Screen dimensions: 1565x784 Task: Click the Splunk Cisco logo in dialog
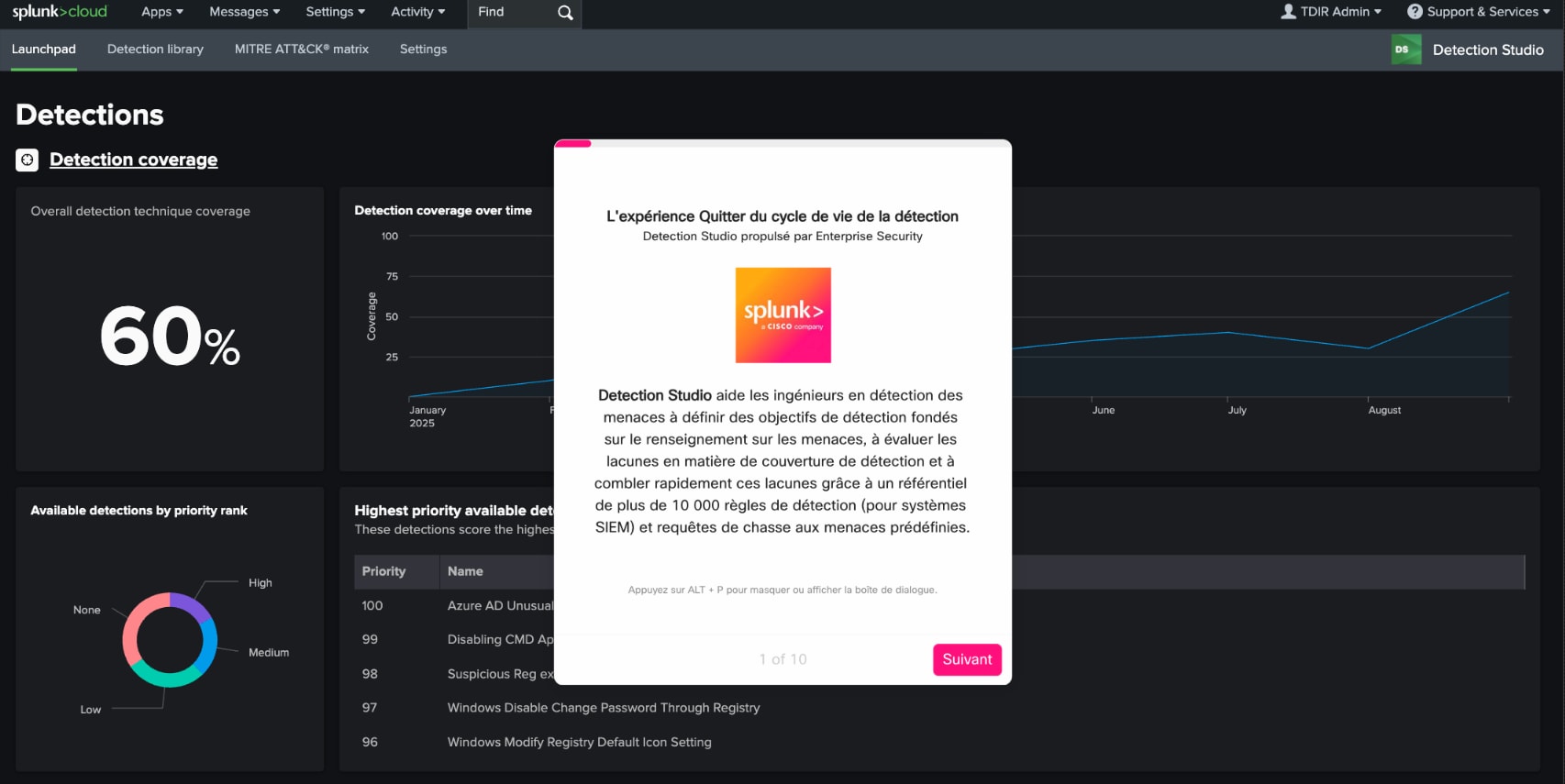click(x=783, y=315)
